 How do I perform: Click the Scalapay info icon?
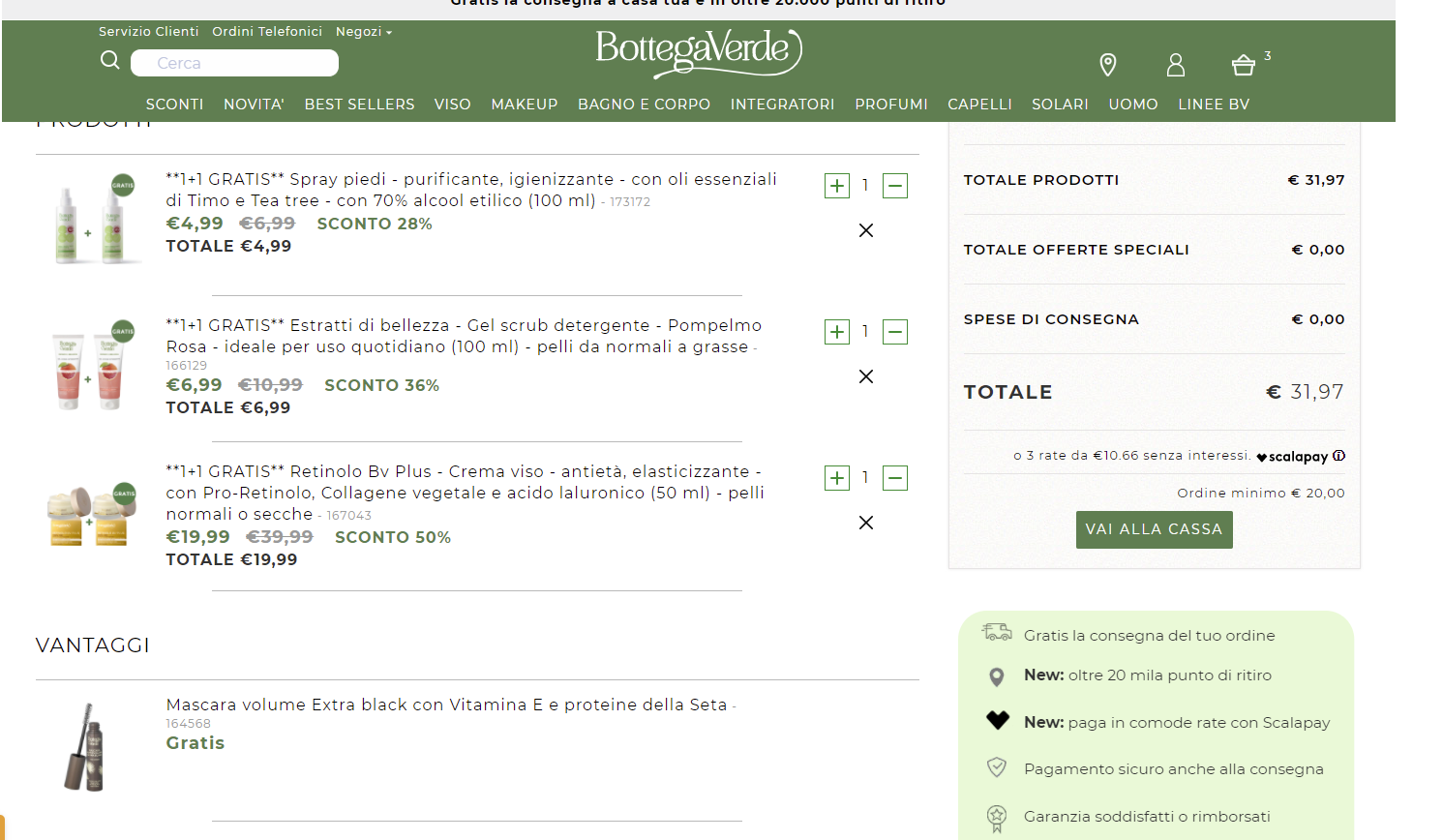coord(1339,456)
